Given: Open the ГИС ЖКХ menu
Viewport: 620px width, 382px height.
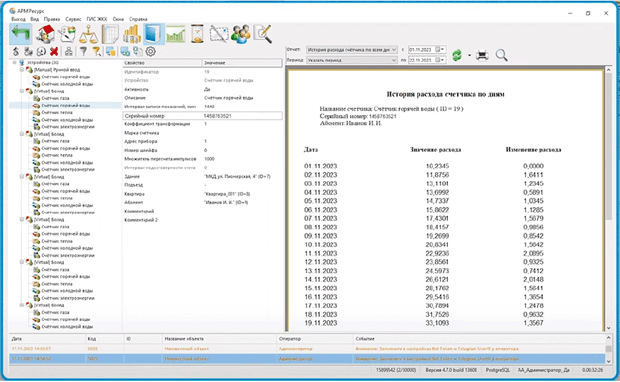Looking at the screenshot, I should [97, 19].
